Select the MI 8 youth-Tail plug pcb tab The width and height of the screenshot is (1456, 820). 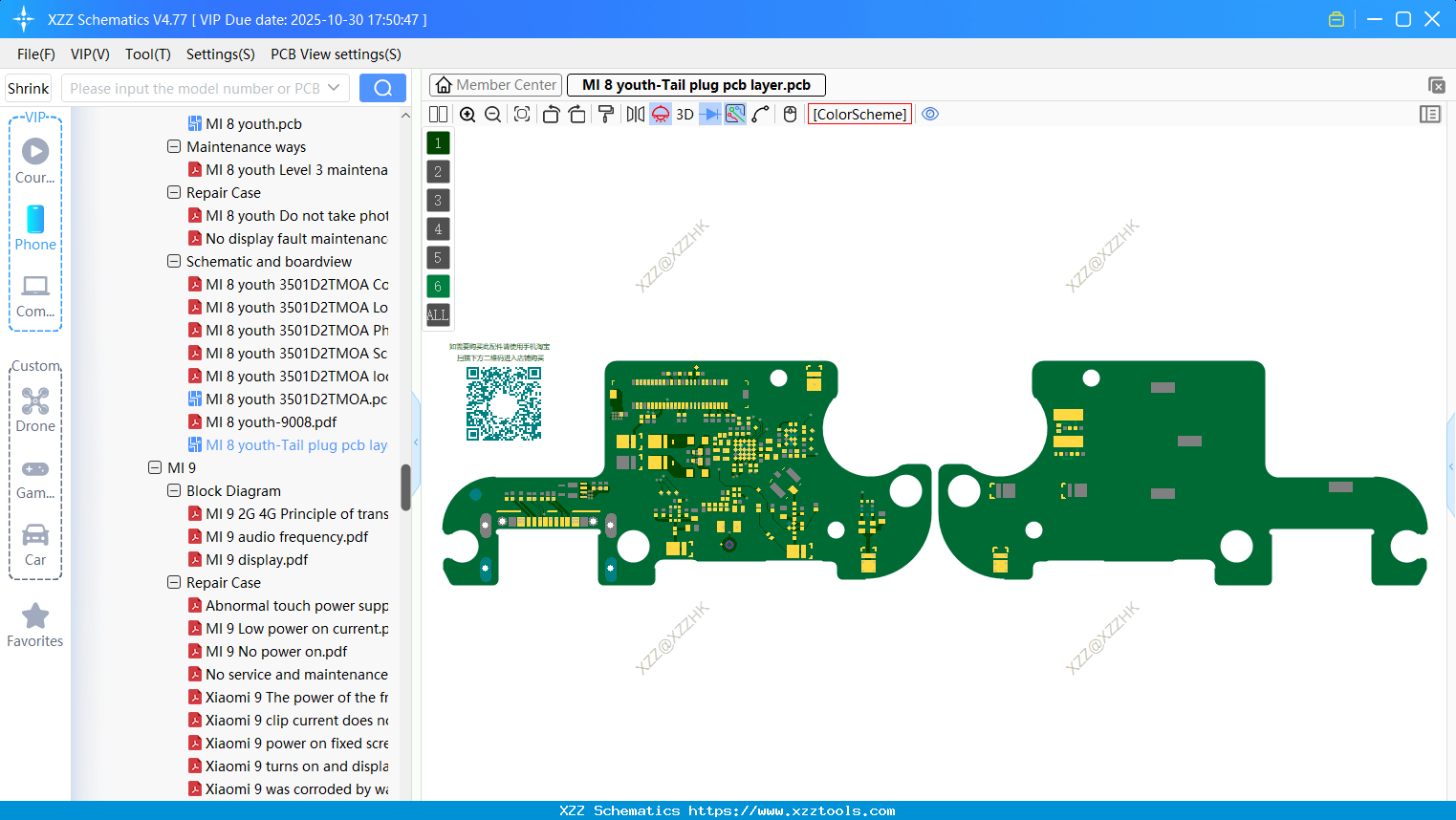click(x=695, y=84)
